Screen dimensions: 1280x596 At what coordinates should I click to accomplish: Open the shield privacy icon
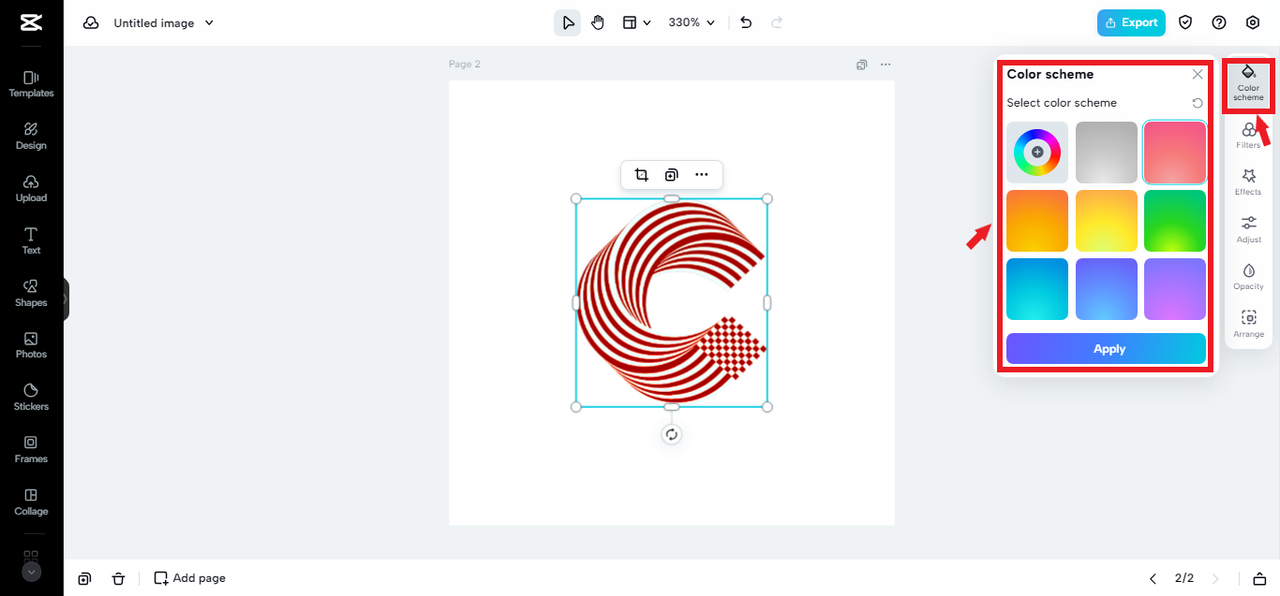click(x=1186, y=22)
